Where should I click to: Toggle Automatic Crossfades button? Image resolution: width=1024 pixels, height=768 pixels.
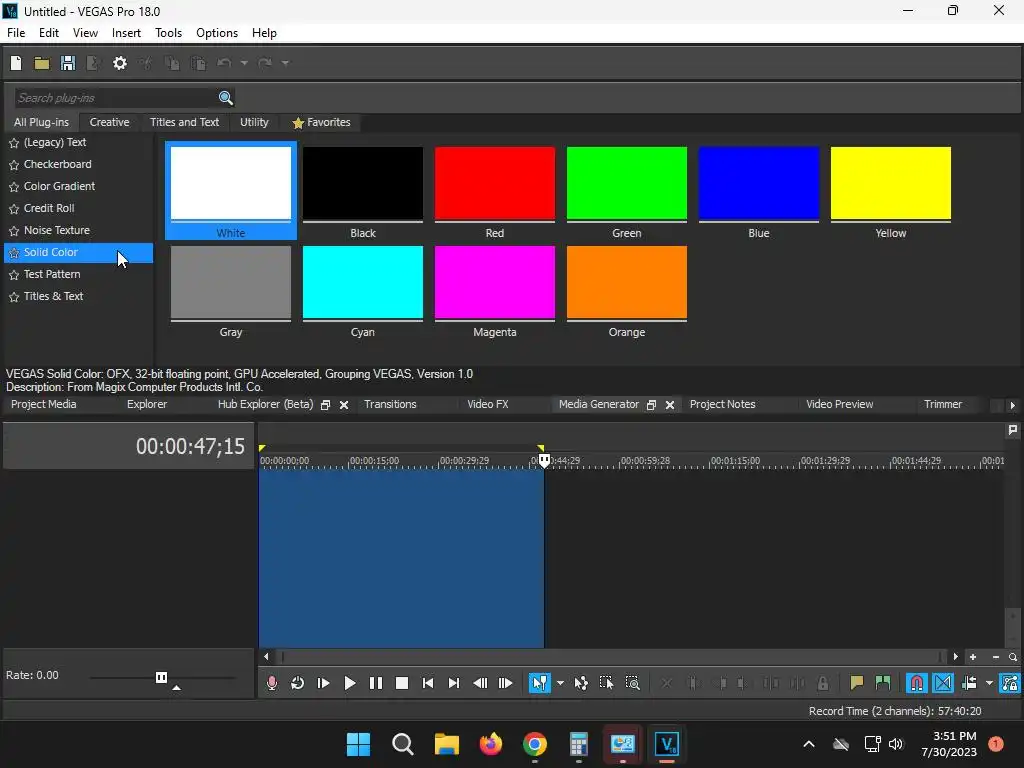click(x=943, y=683)
